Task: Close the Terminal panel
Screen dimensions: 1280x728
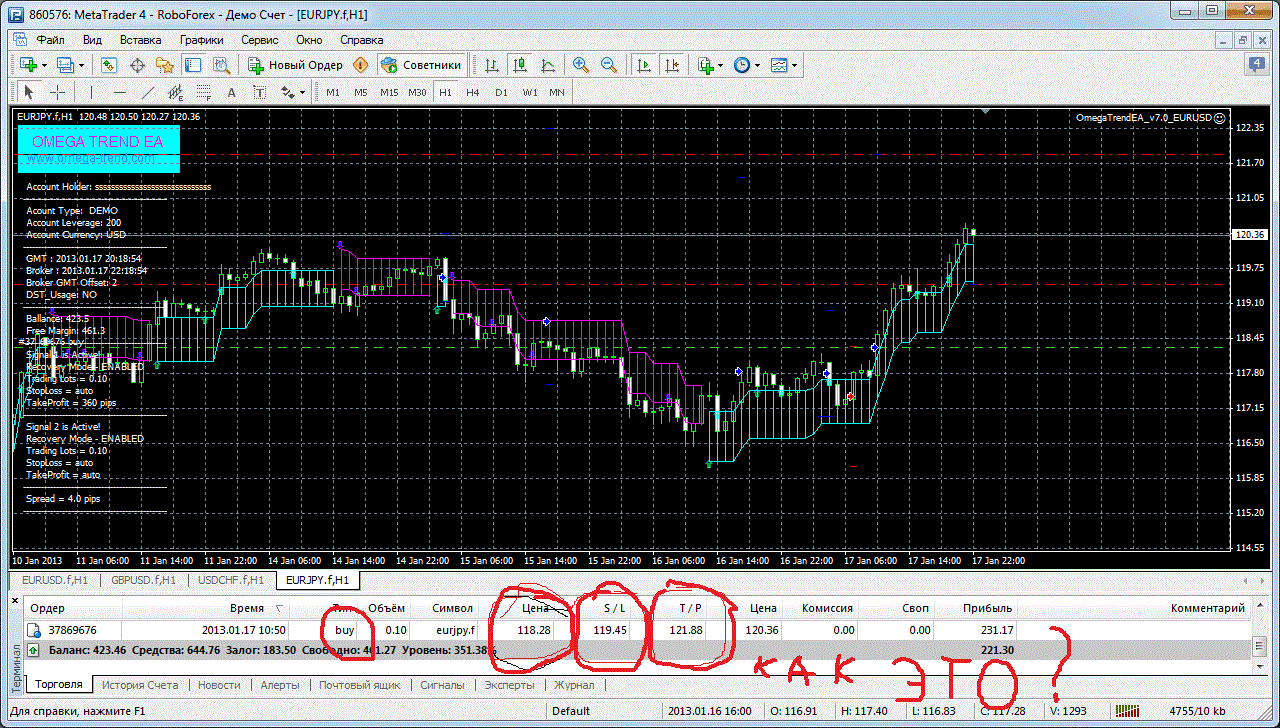Action: coord(16,601)
